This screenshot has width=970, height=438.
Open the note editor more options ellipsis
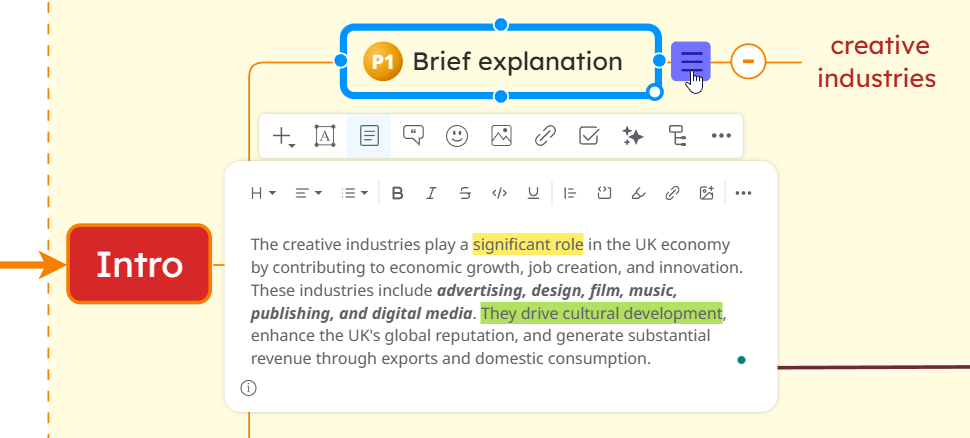[x=743, y=194]
